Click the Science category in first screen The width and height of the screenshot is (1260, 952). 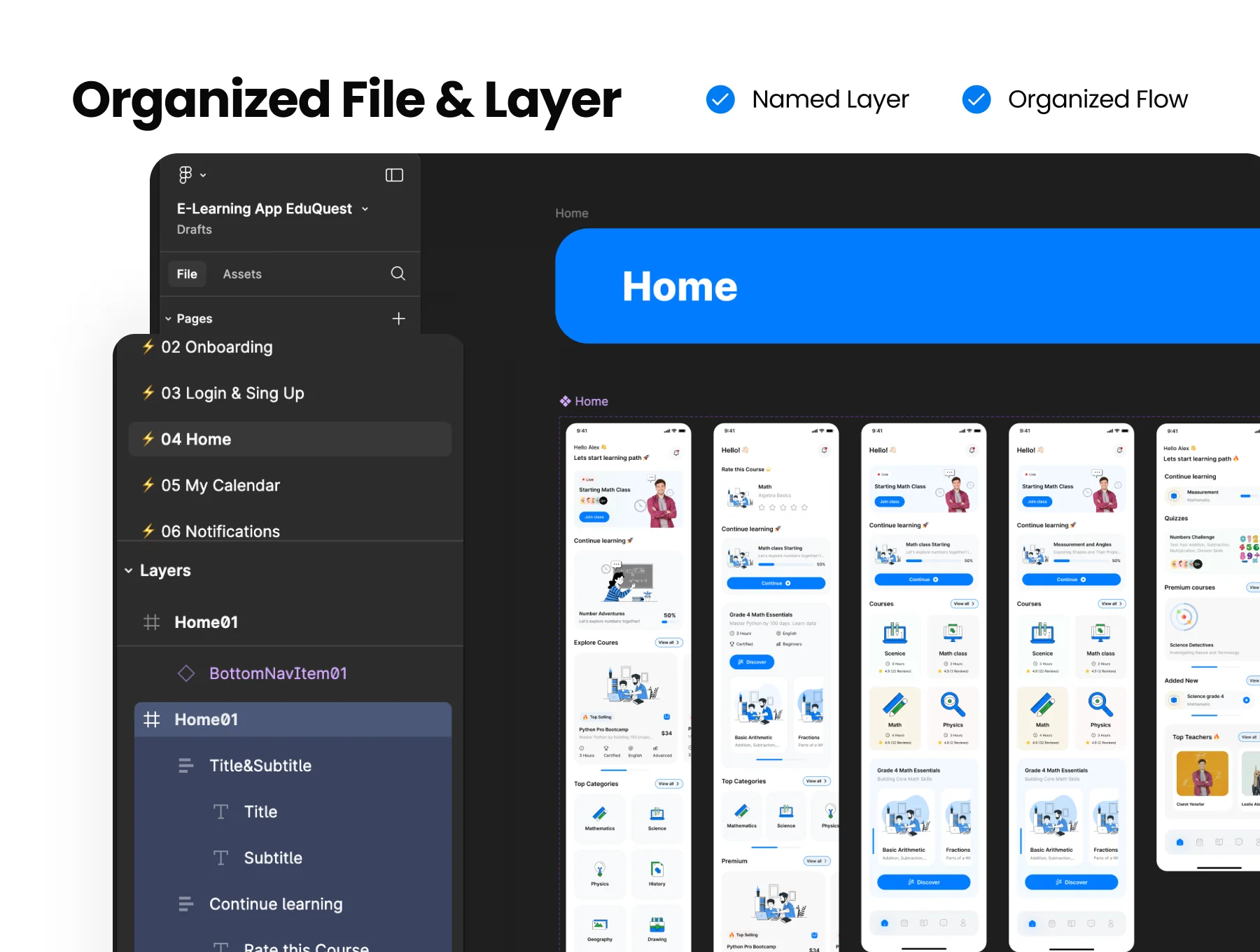(657, 819)
